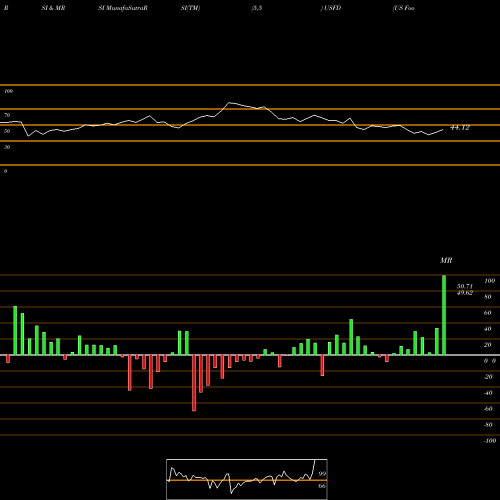
Task: Click the deepest red MR histogram bar
Action: (x=194, y=383)
